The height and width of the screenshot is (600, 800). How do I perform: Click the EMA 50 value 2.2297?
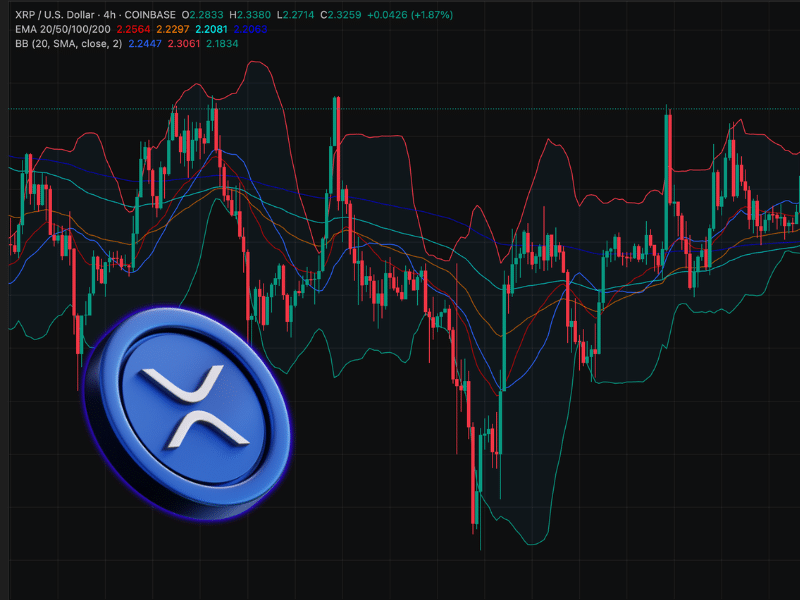pyautogui.click(x=172, y=29)
